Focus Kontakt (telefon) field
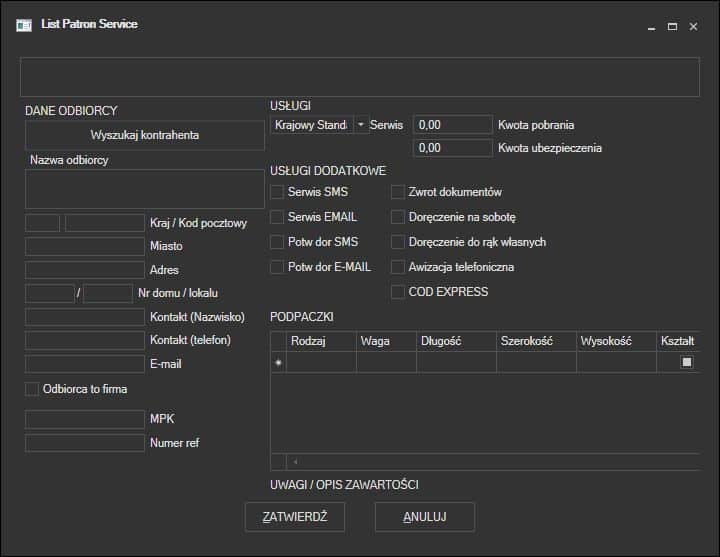Viewport: 720px width, 557px height. (85, 340)
